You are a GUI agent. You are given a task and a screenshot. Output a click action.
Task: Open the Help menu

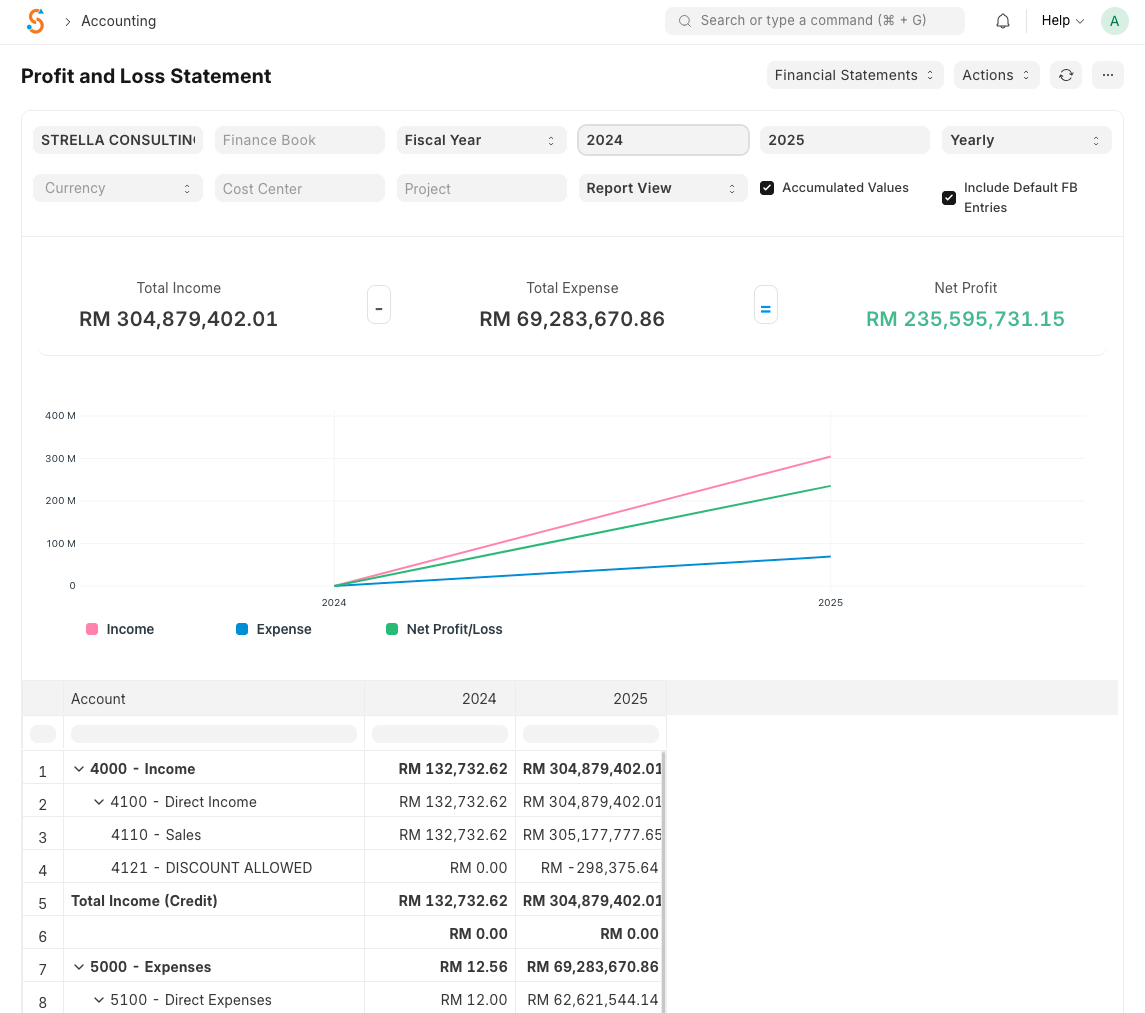1062,21
